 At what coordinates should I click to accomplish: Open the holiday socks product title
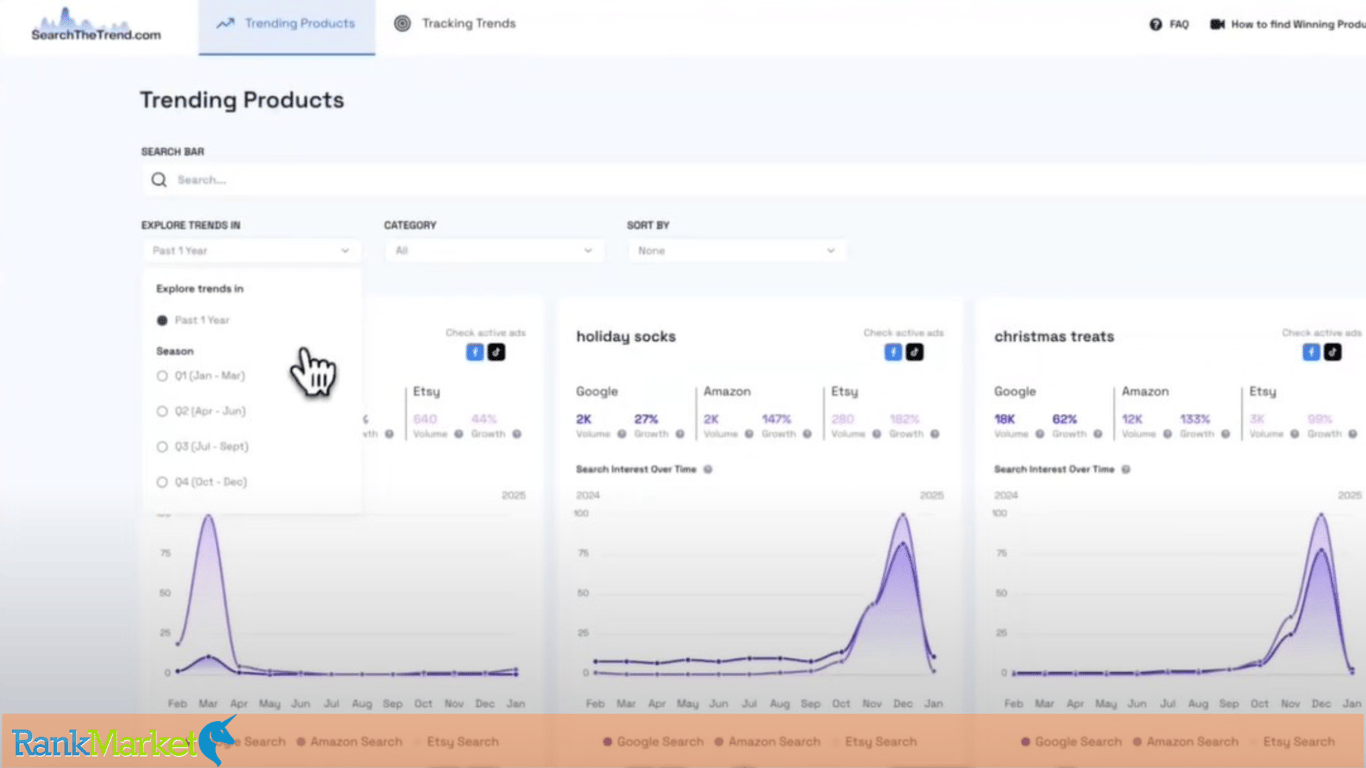626,337
